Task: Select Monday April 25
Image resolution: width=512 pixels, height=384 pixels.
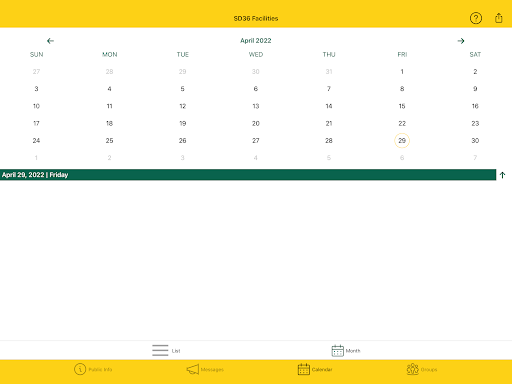Action: [109, 140]
